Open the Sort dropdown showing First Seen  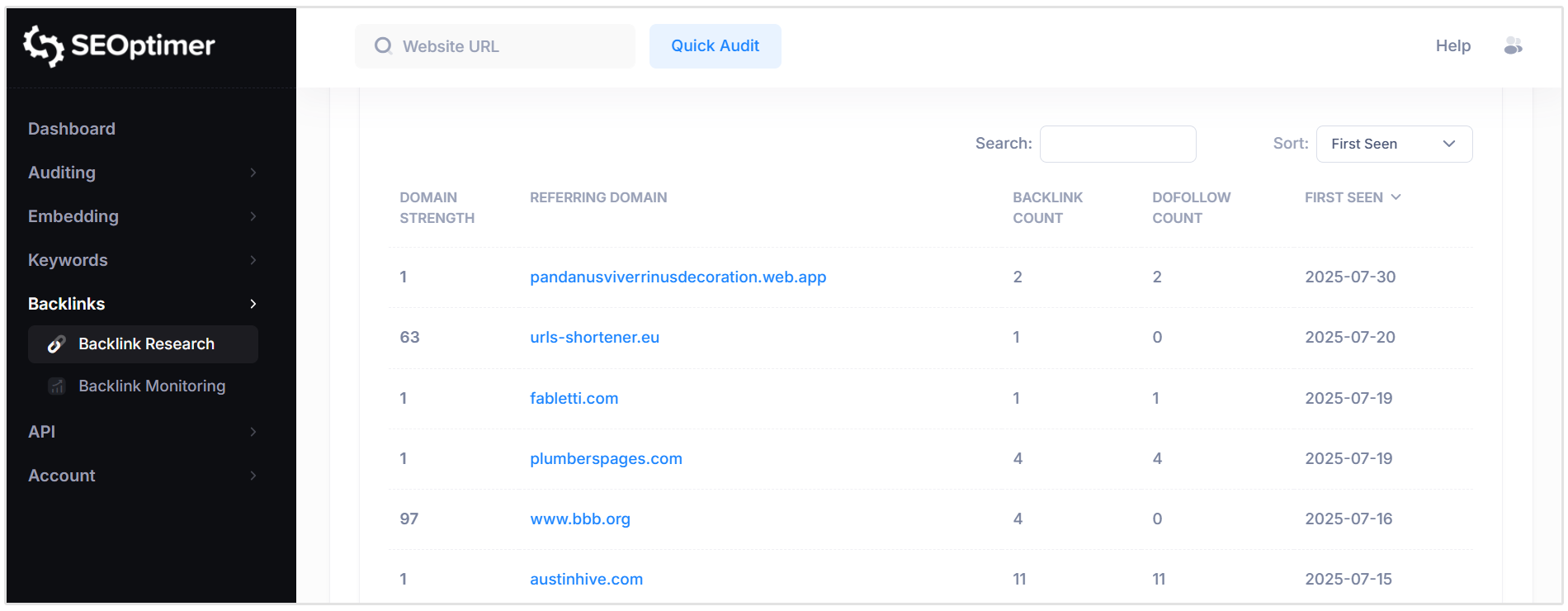(x=1394, y=144)
